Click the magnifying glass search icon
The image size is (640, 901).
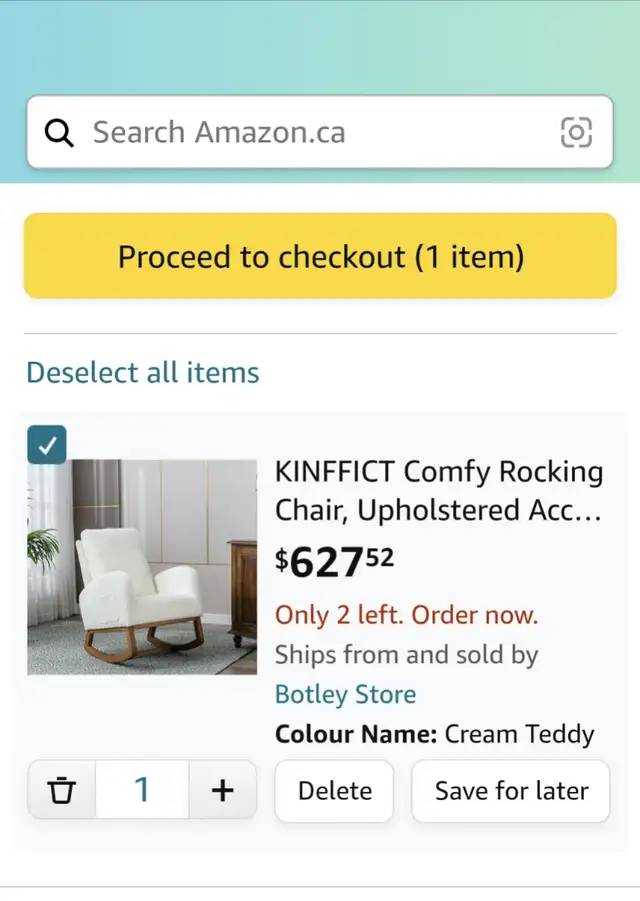59,132
